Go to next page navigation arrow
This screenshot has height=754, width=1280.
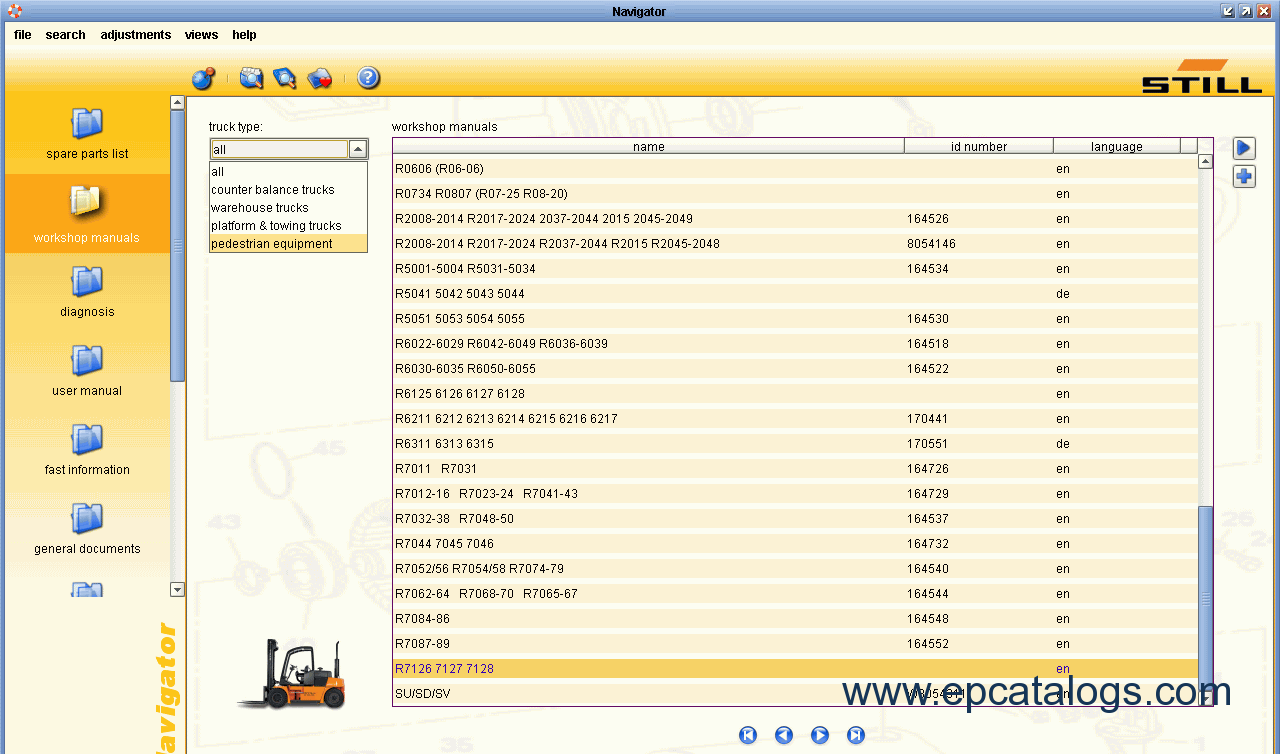pos(820,735)
